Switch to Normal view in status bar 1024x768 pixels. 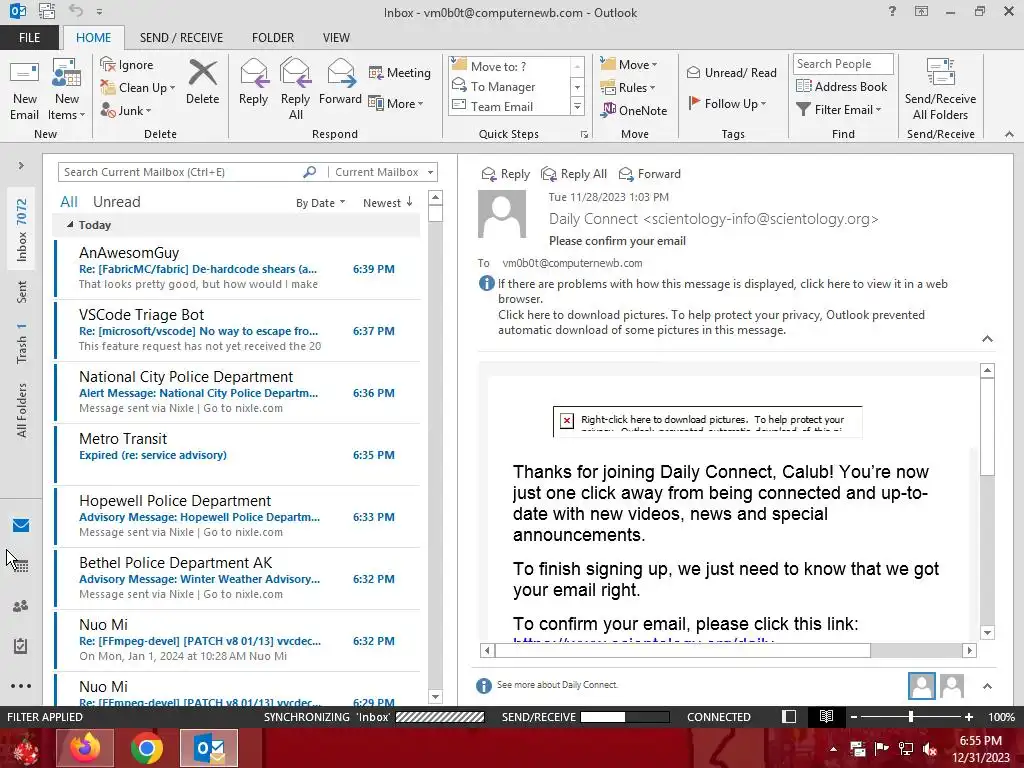coord(789,716)
